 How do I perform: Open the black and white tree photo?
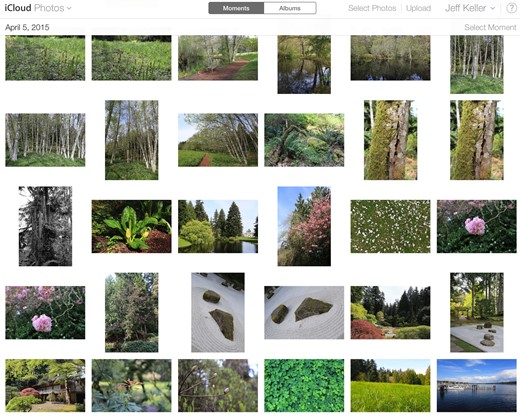point(45,226)
